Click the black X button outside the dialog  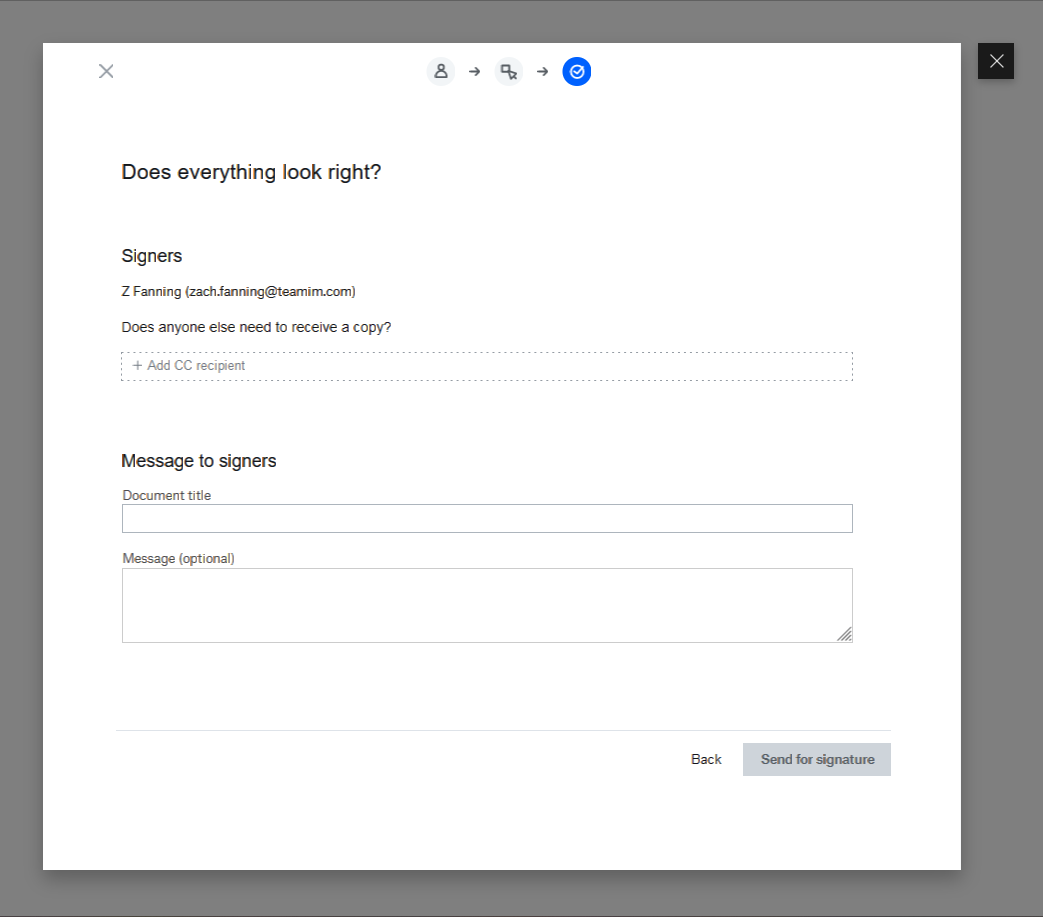pyautogui.click(x=996, y=61)
